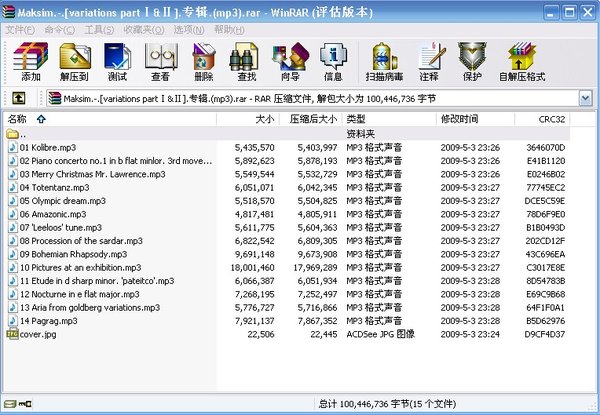Click packed size value 9,673,908
This screenshot has width=600, height=415.
point(318,254)
